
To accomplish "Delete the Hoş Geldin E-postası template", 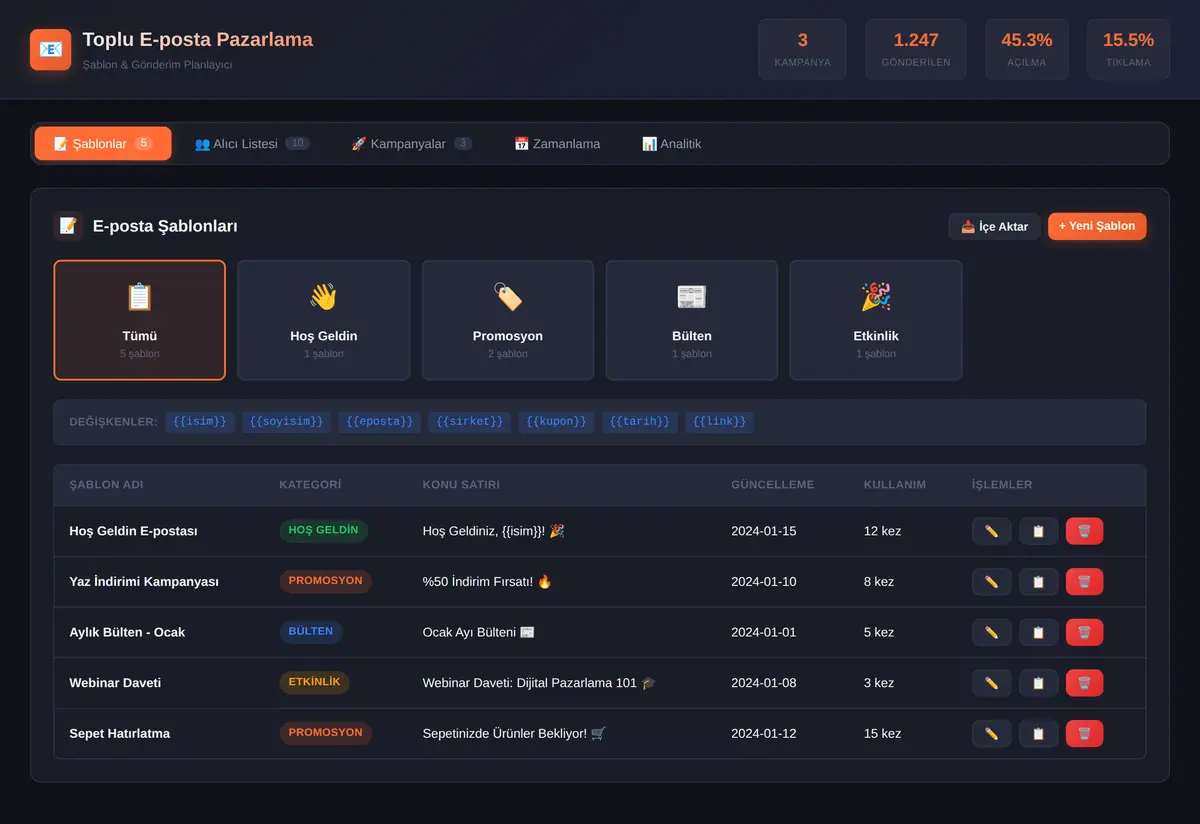I will tap(1084, 531).
